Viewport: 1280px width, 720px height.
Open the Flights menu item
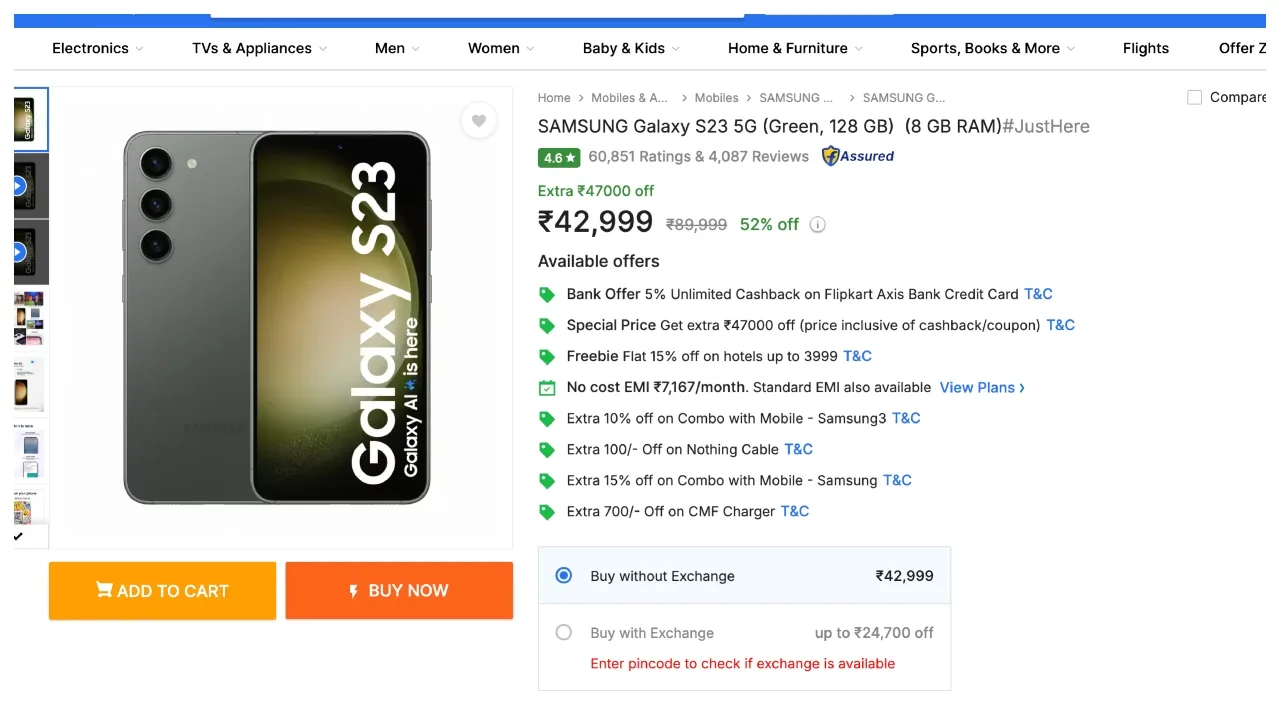point(1146,48)
